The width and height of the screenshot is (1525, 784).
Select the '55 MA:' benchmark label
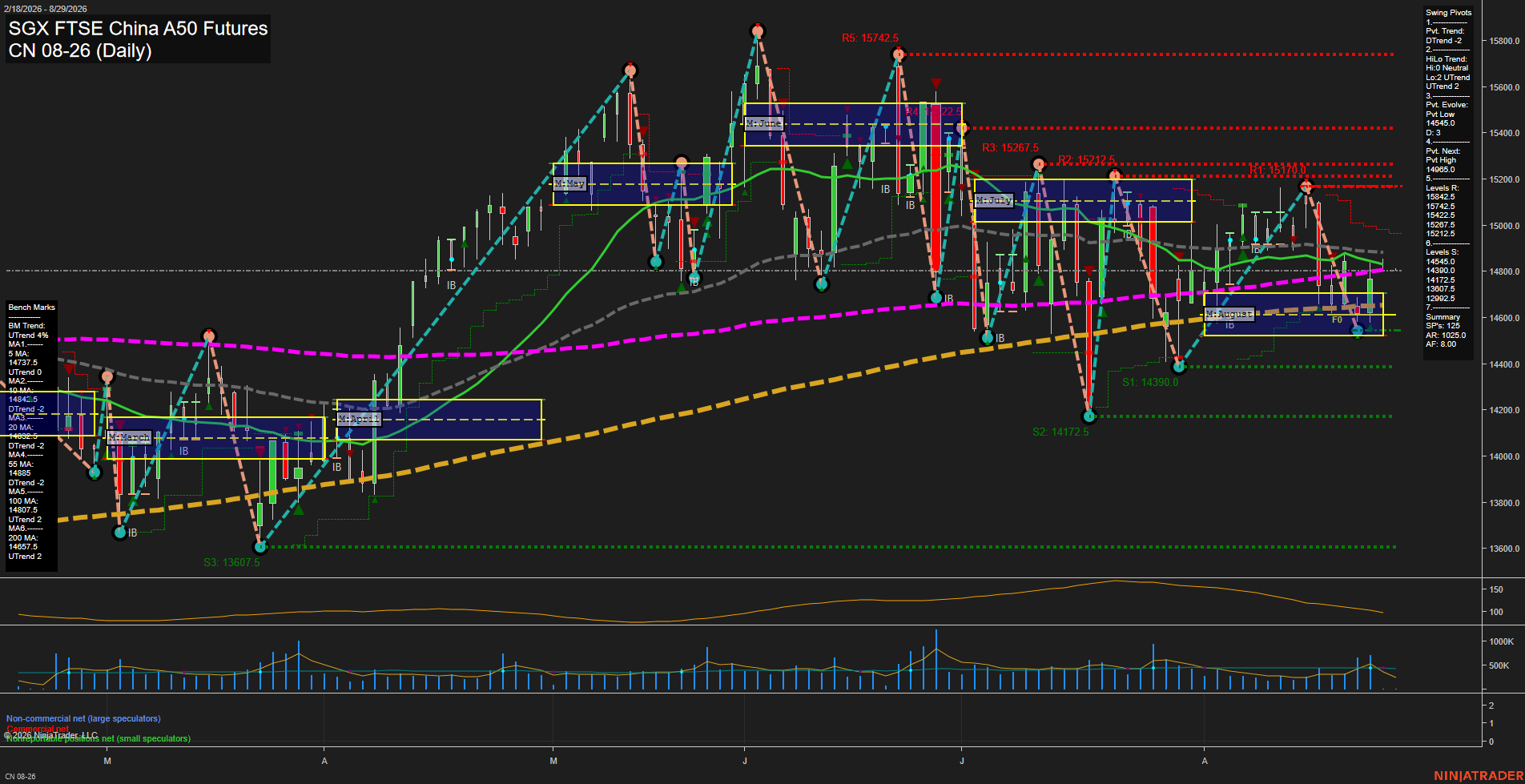tap(21, 464)
